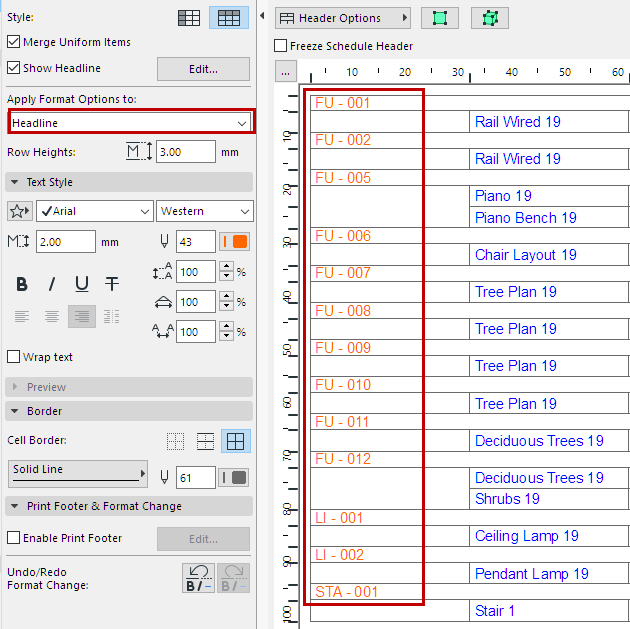This screenshot has width=630, height=629.
Task: Click Edit button next to Show Headline
Action: tap(203, 69)
